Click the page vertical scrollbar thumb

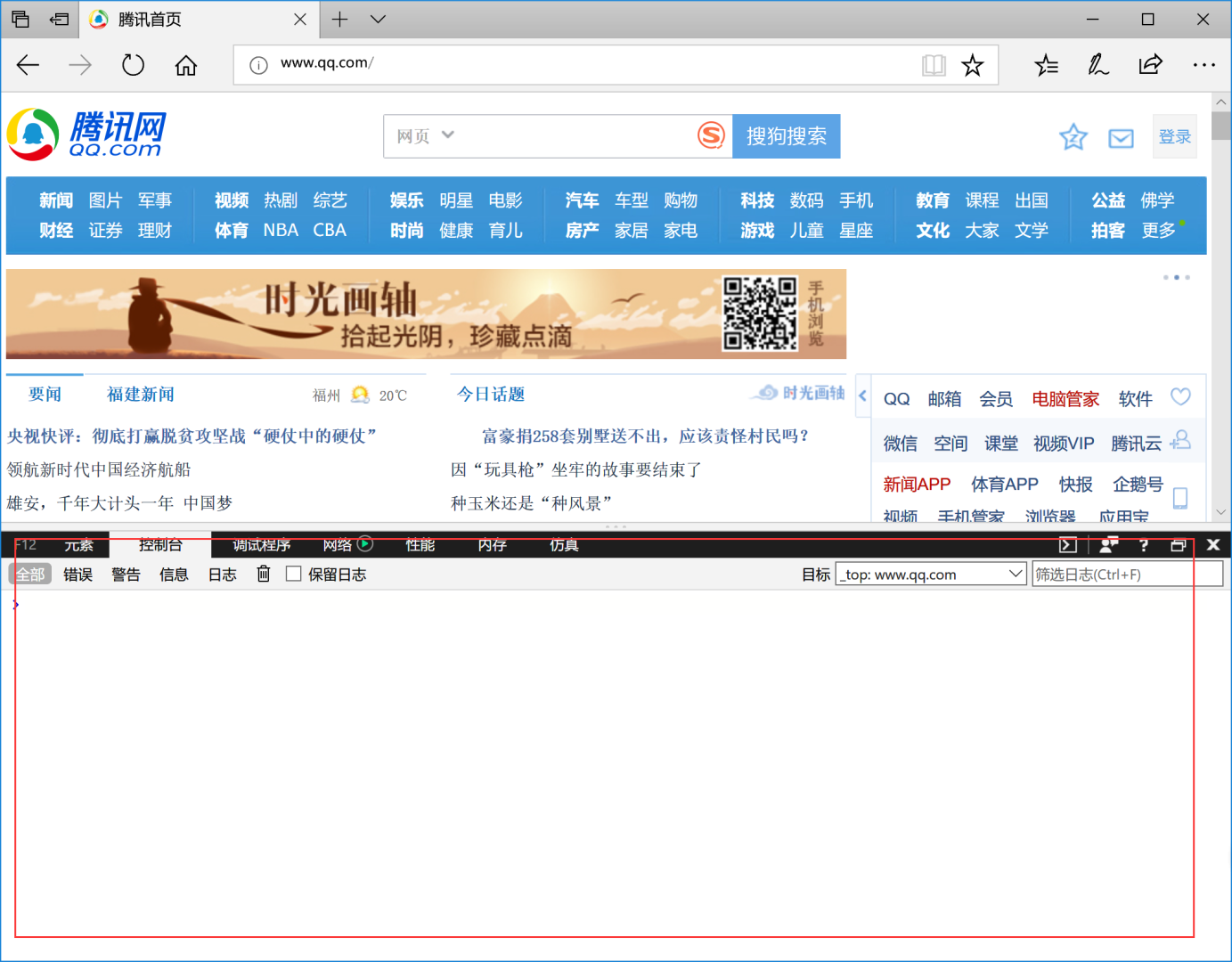(1220, 126)
